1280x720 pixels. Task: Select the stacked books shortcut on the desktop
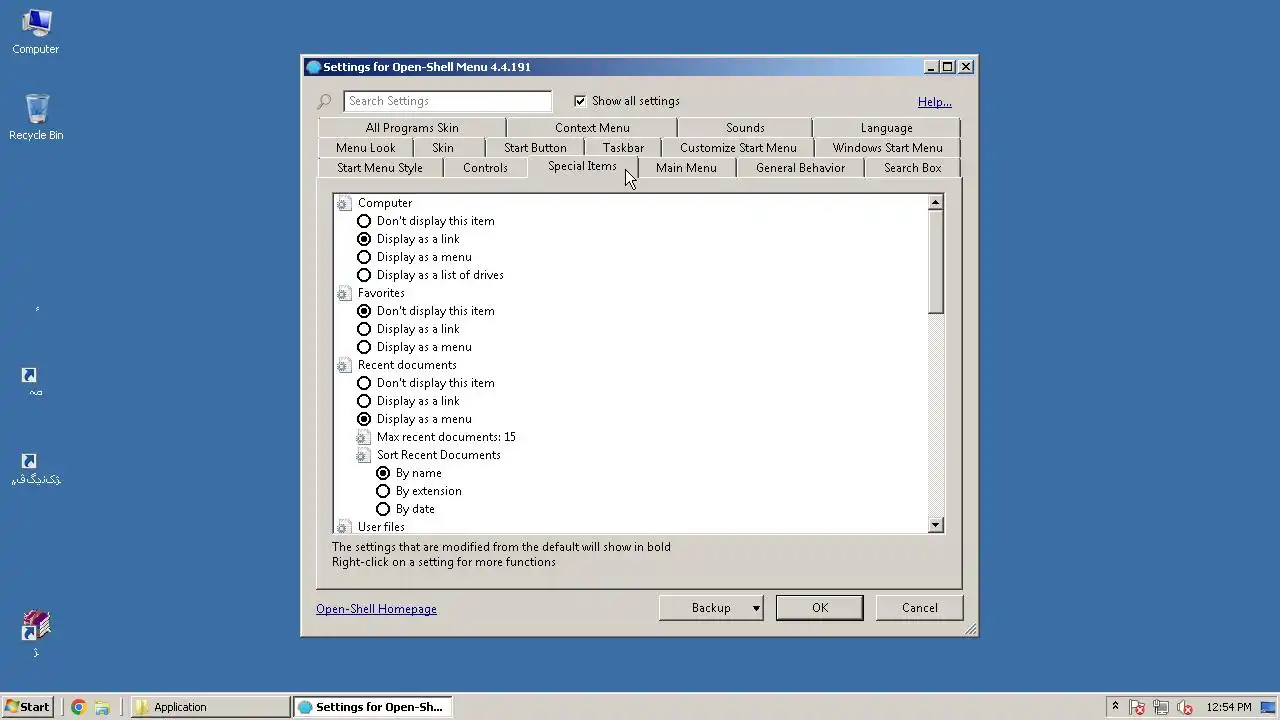pos(36,634)
